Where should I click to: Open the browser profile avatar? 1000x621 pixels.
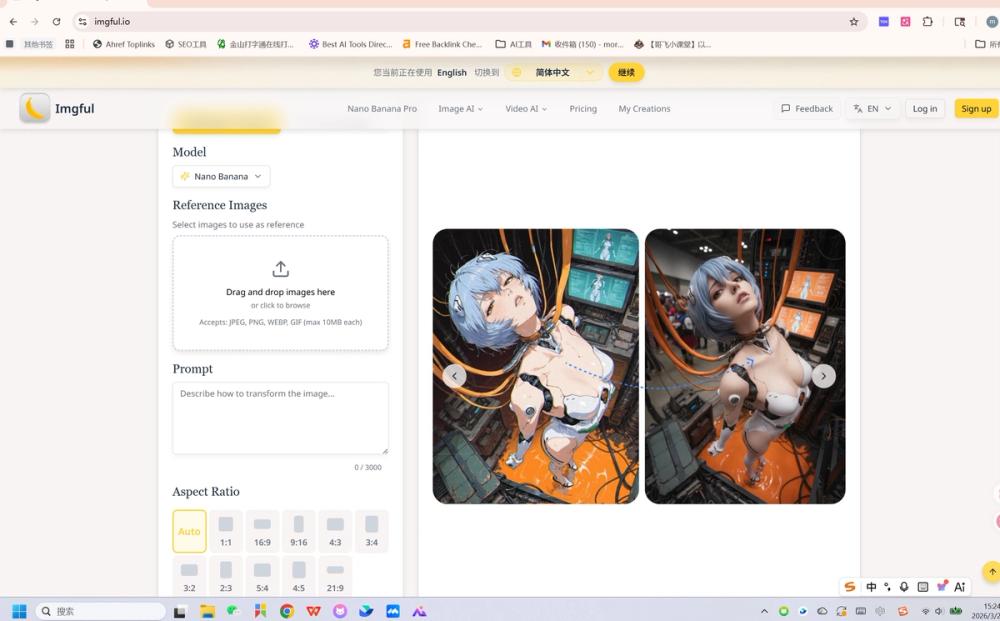tap(992, 22)
